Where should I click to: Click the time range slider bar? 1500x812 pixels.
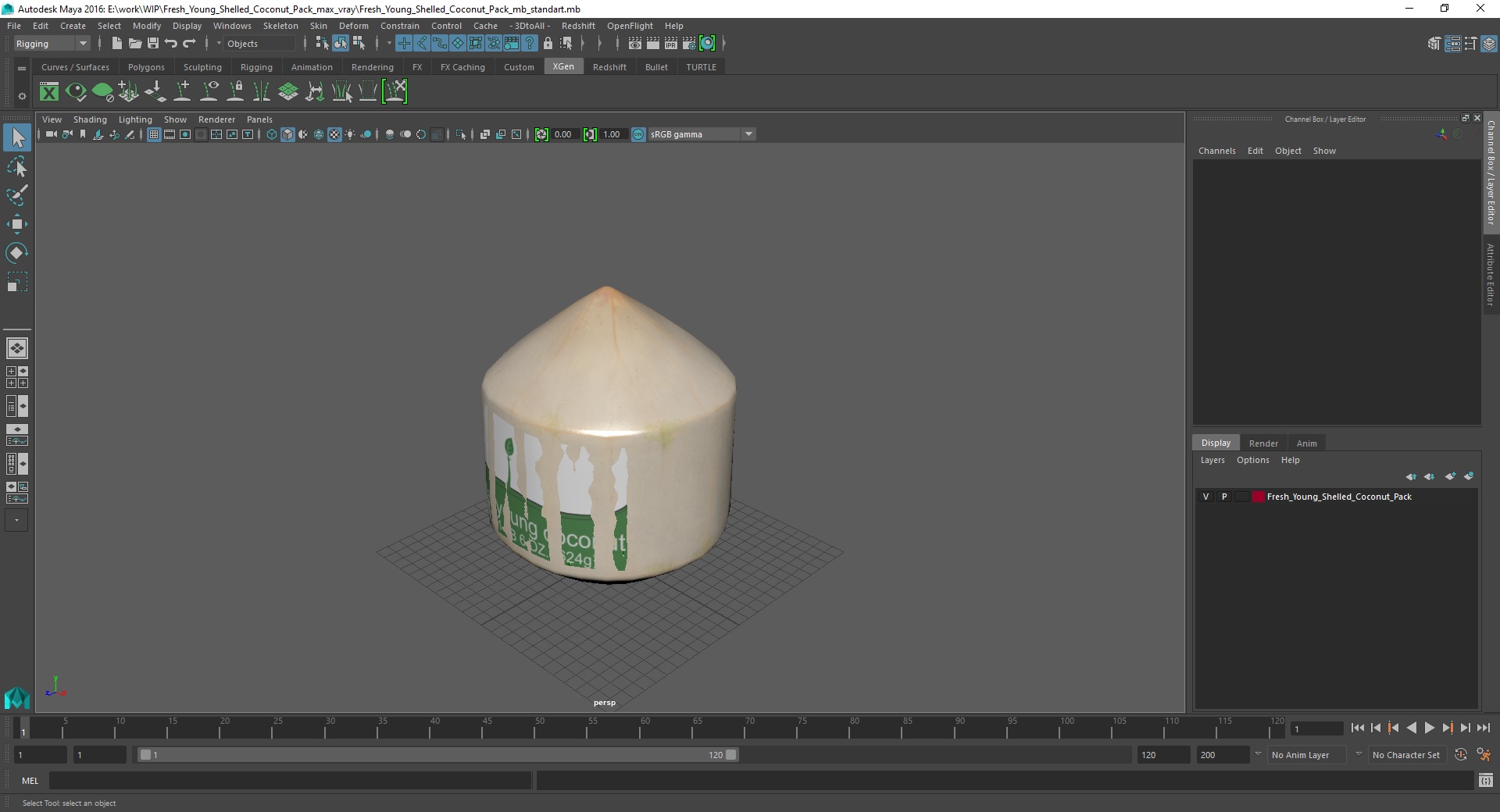[437, 755]
